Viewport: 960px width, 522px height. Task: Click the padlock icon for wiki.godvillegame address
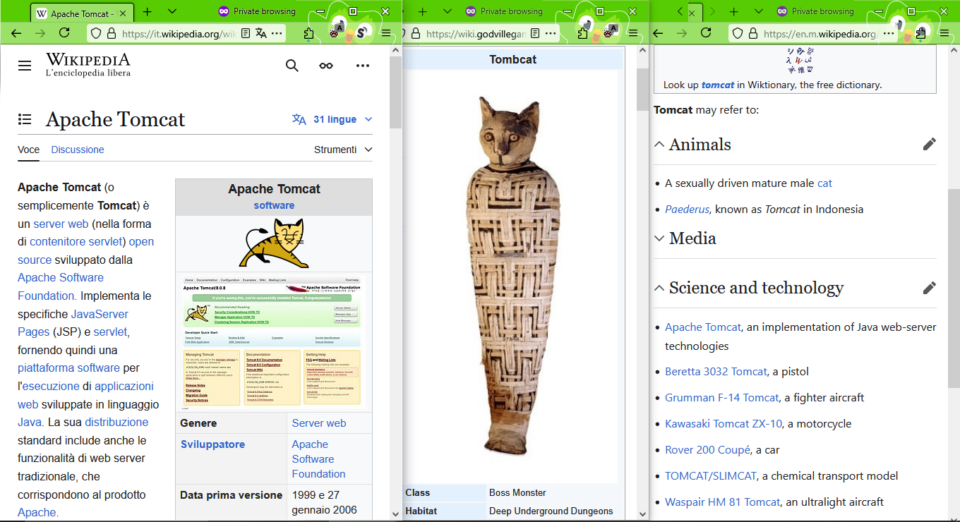click(x=416, y=33)
